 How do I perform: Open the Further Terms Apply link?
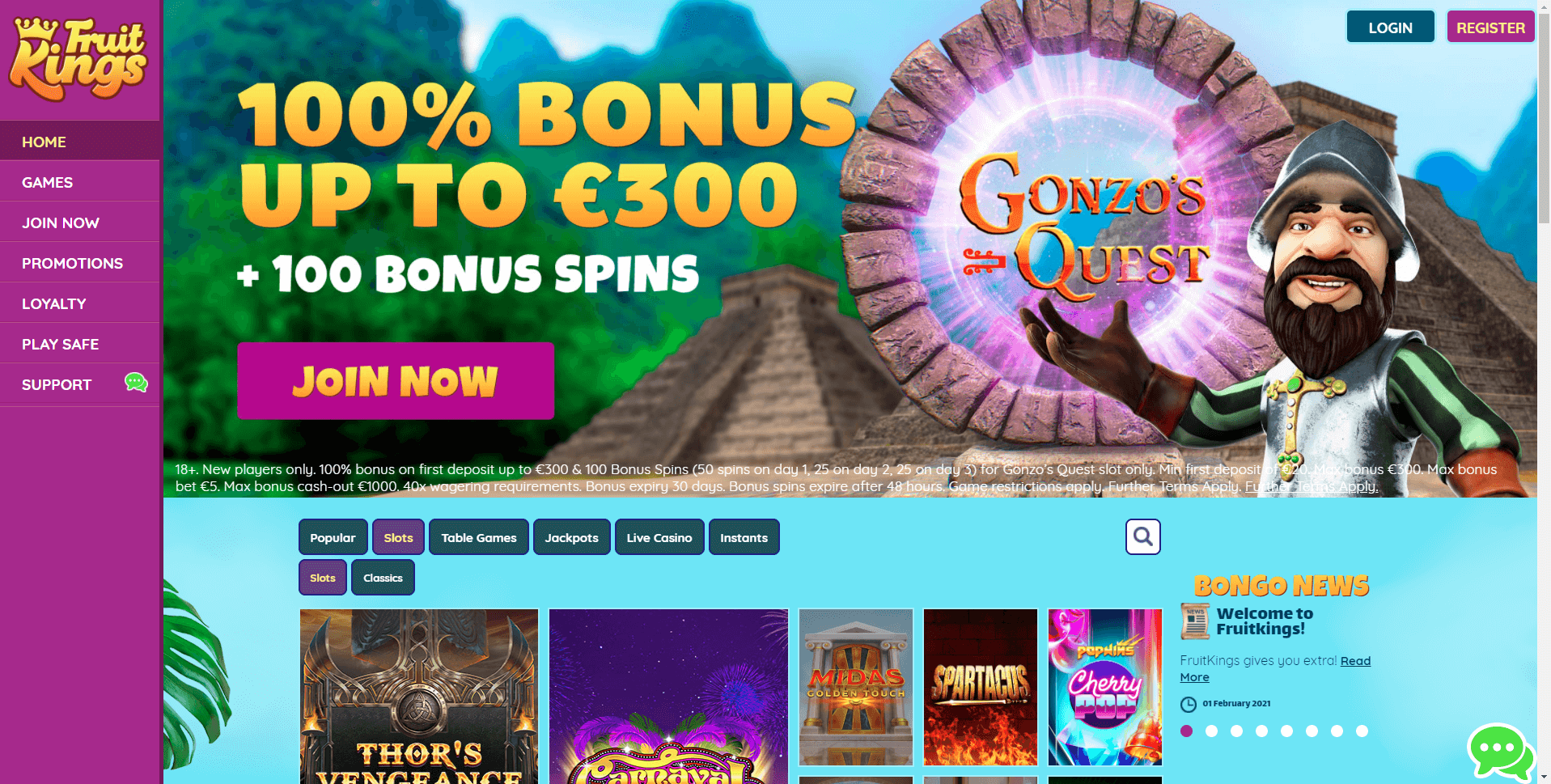pos(1311,486)
